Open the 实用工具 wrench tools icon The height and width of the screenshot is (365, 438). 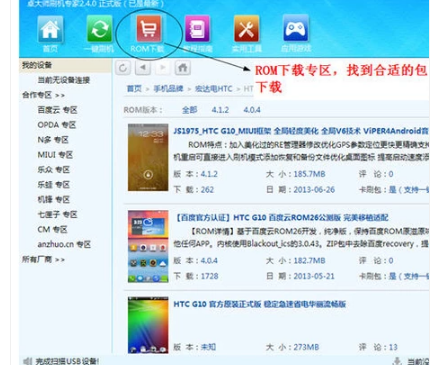coord(247,29)
